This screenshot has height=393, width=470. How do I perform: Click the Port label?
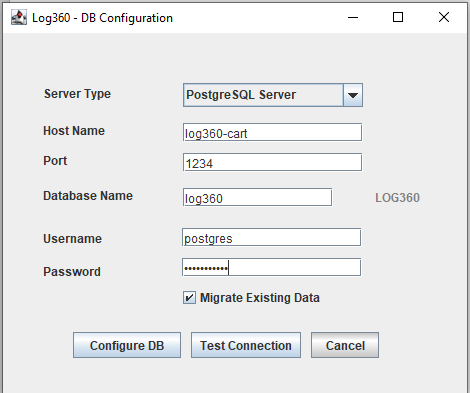click(x=55, y=161)
